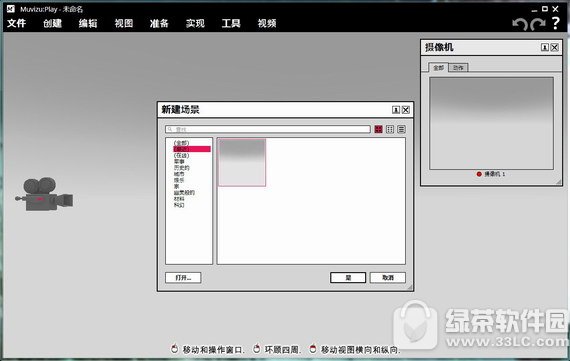570x361 pixels.
Task: Open the 实现 menu
Action: [195, 23]
